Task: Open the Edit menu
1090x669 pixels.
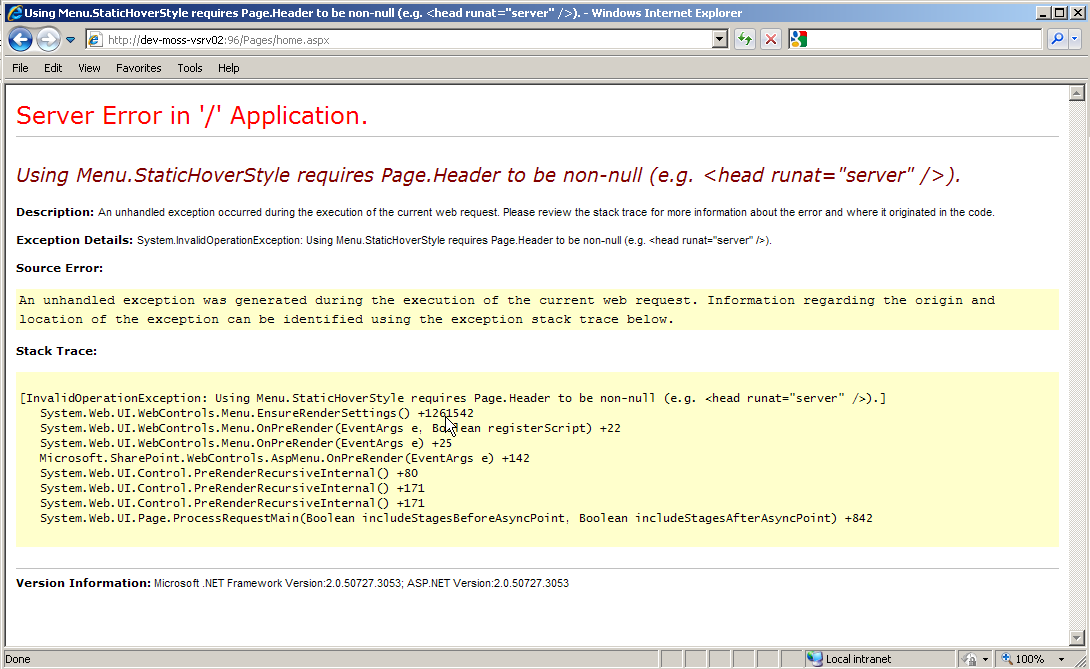Action: (x=53, y=68)
